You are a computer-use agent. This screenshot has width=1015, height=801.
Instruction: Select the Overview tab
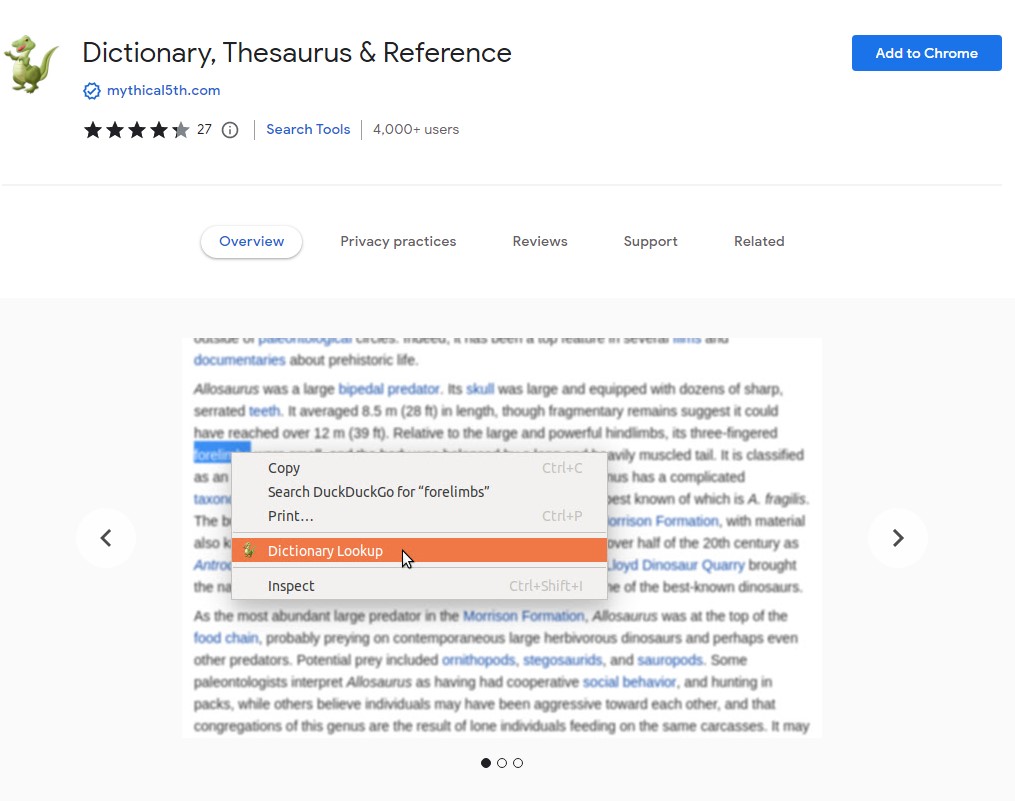pyautogui.click(x=251, y=241)
